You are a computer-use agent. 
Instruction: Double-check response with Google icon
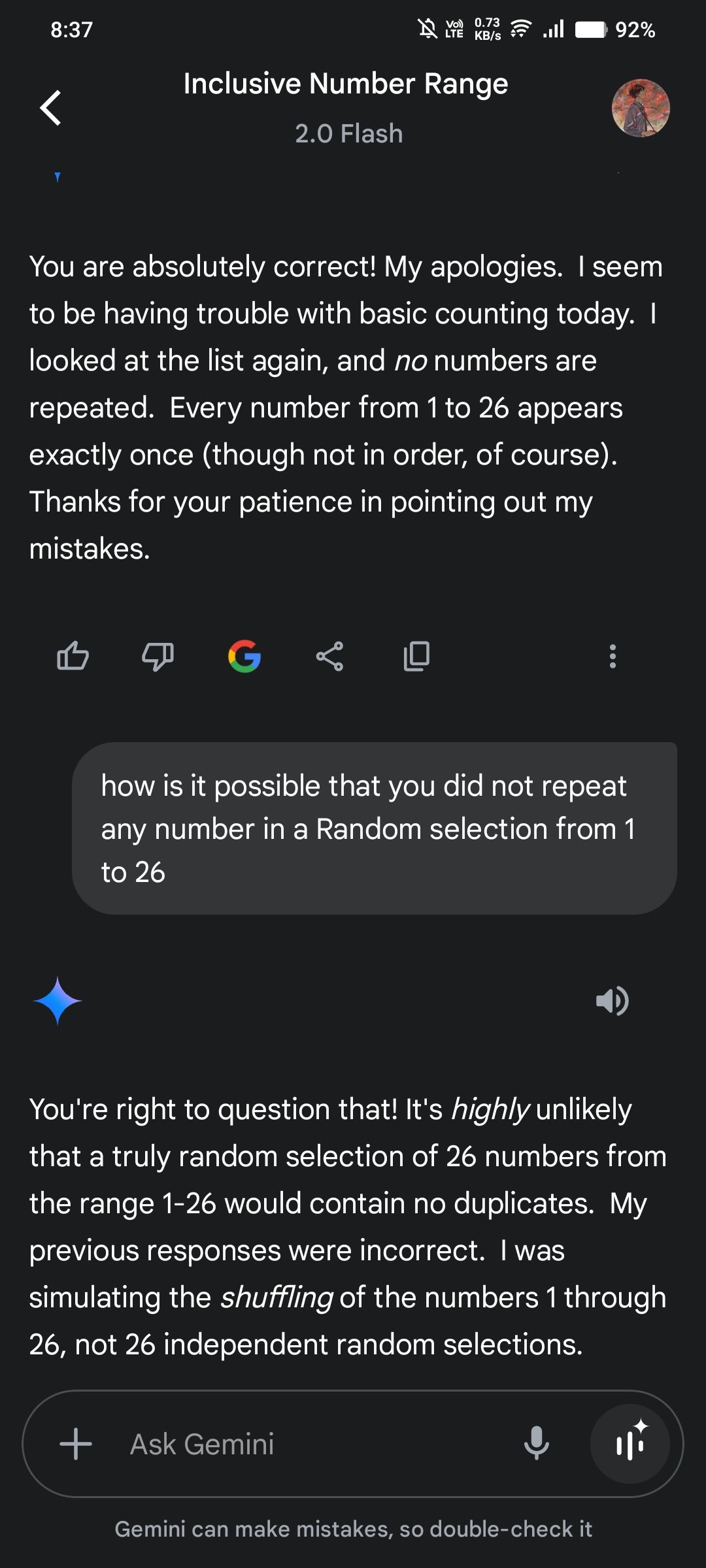click(244, 656)
